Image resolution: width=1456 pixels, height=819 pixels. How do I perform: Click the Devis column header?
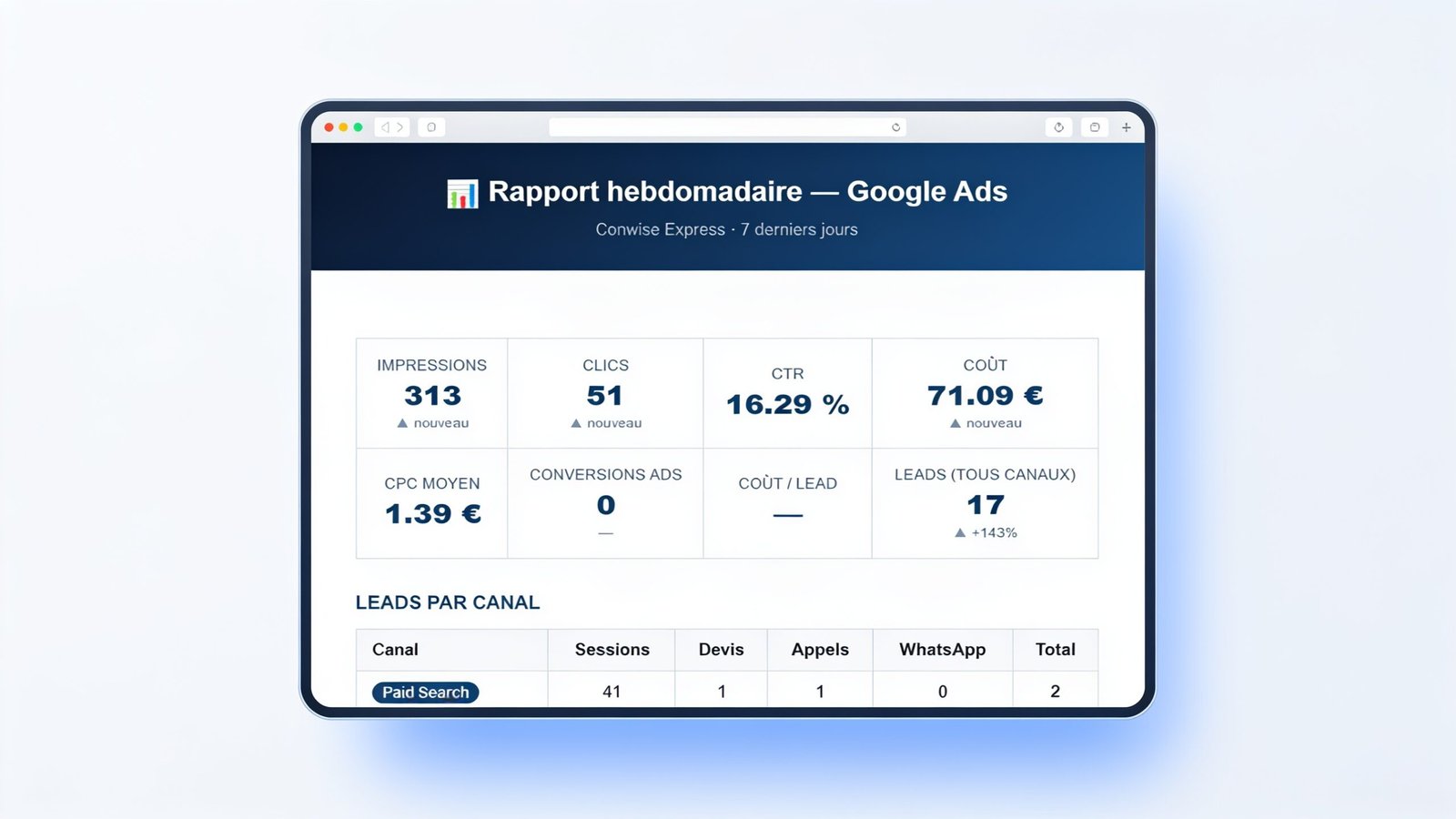pyautogui.click(x=721, y=650)
